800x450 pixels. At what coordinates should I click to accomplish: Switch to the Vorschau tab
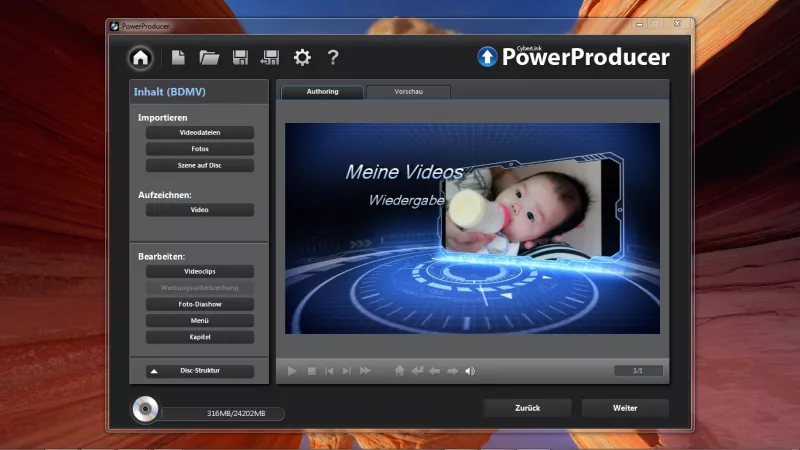point(408,92)
